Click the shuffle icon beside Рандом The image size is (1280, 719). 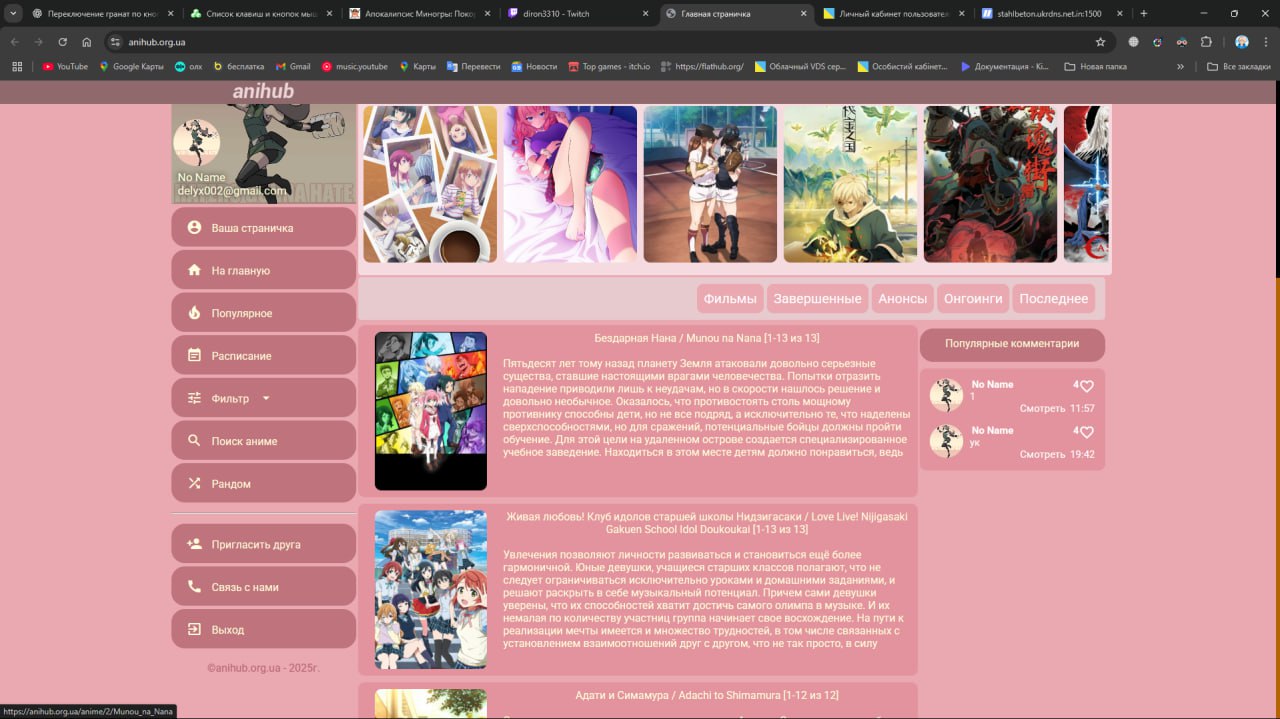194,484
